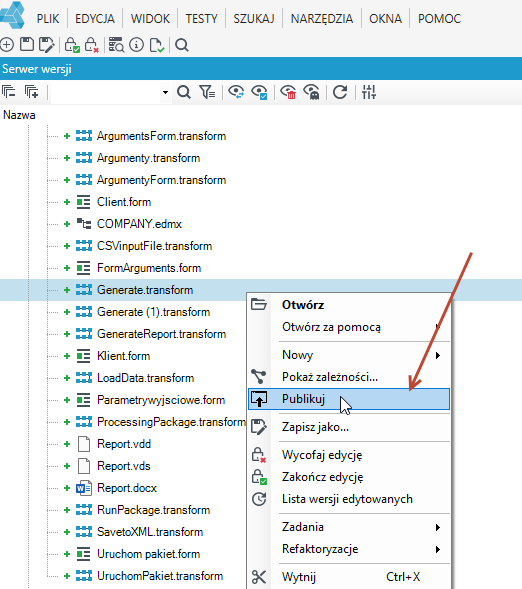The height and width of the screenshot is (589, 522).
Task: Click Publikuj in the context menu
Action: (349, 399)
